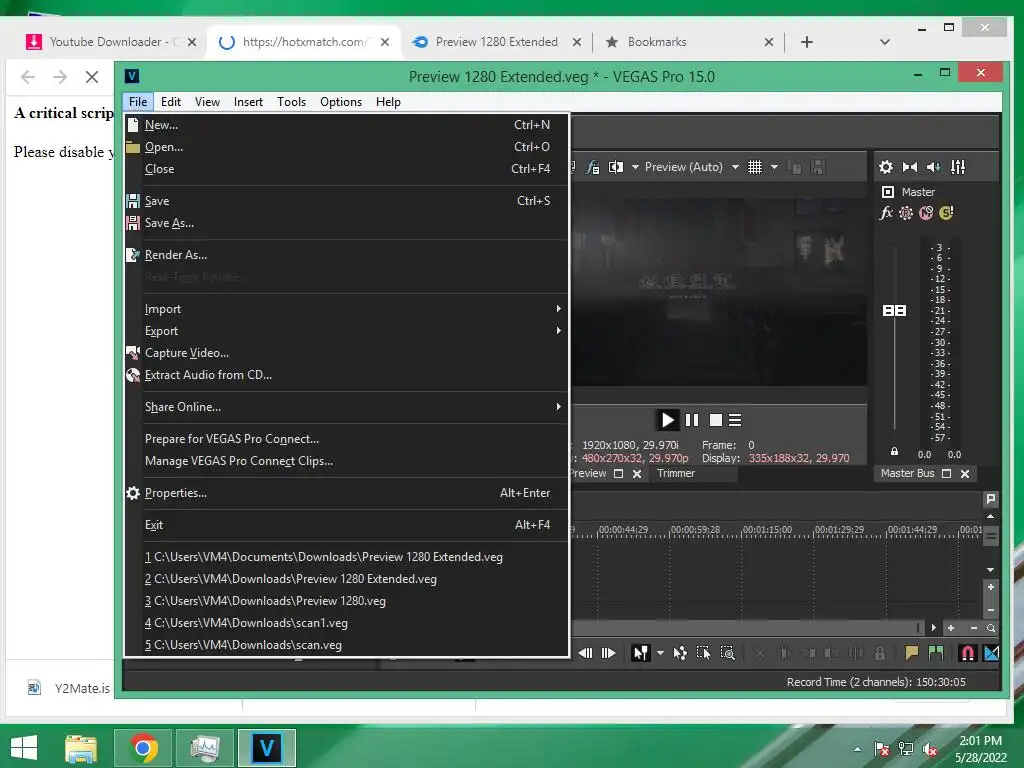Click the Downmix Output icon in Master Bus

pos(910,167)
